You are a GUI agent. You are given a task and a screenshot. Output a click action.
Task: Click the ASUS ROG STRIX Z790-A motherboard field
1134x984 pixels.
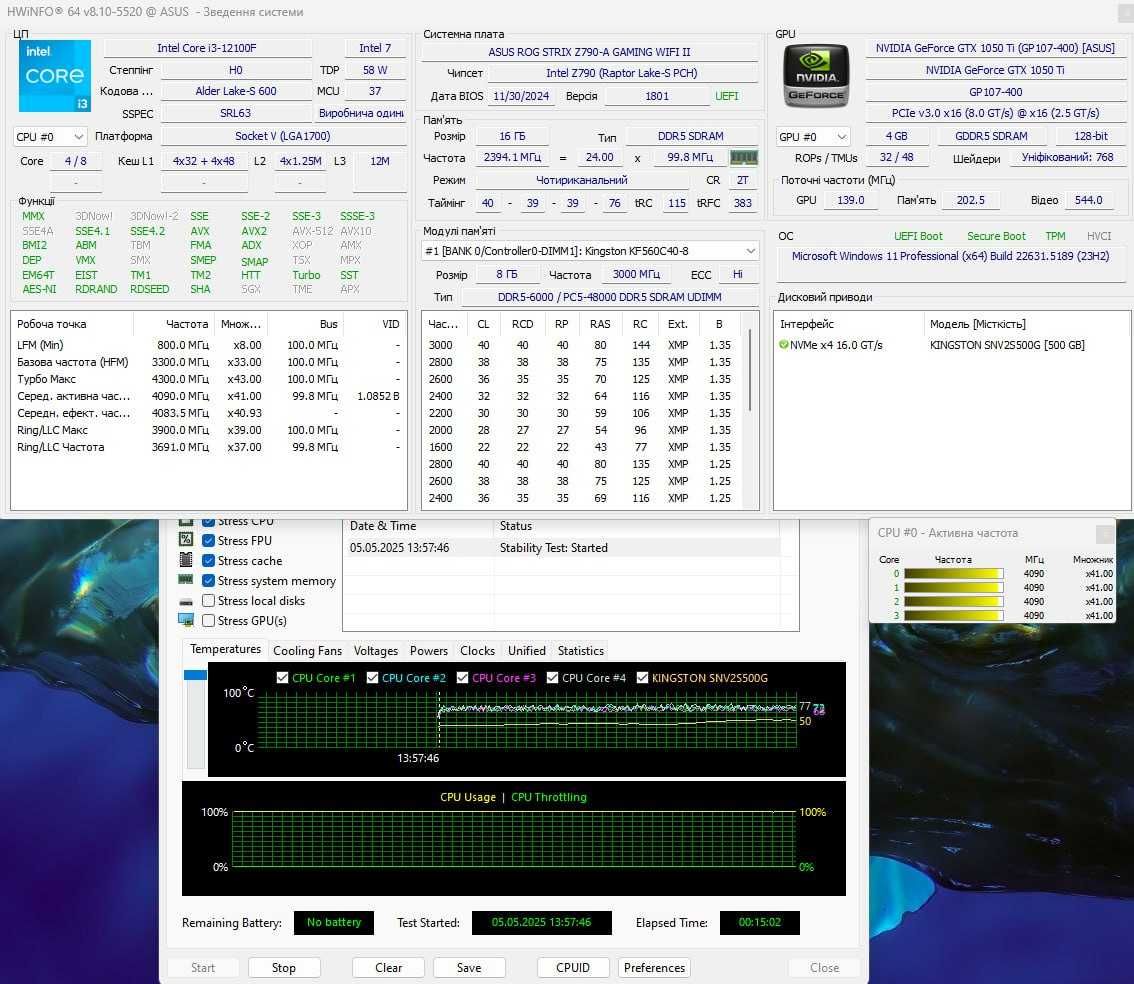pos(589,52)
